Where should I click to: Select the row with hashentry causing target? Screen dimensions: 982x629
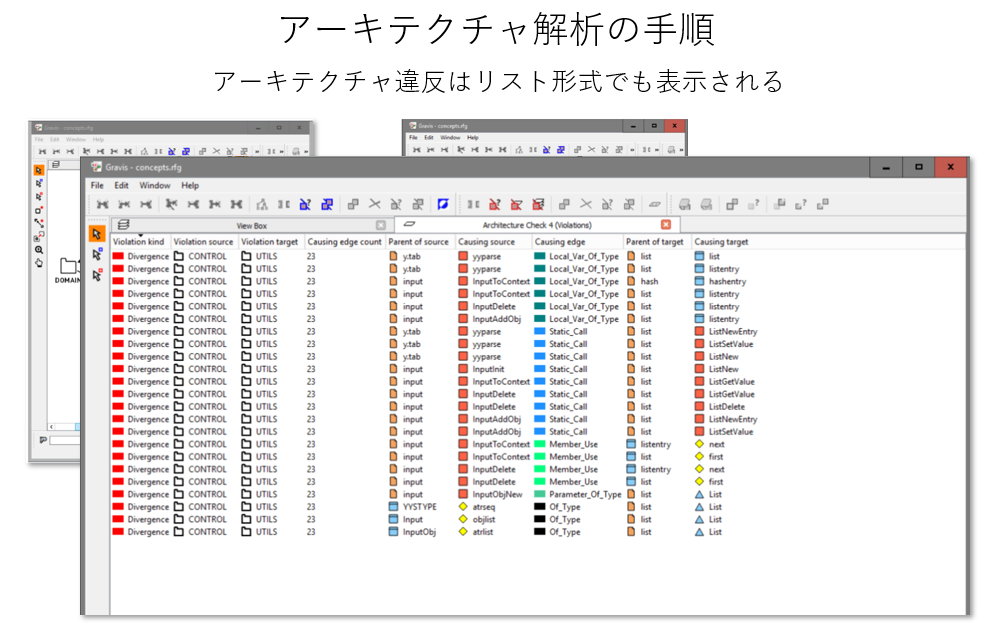pos(727,282)
